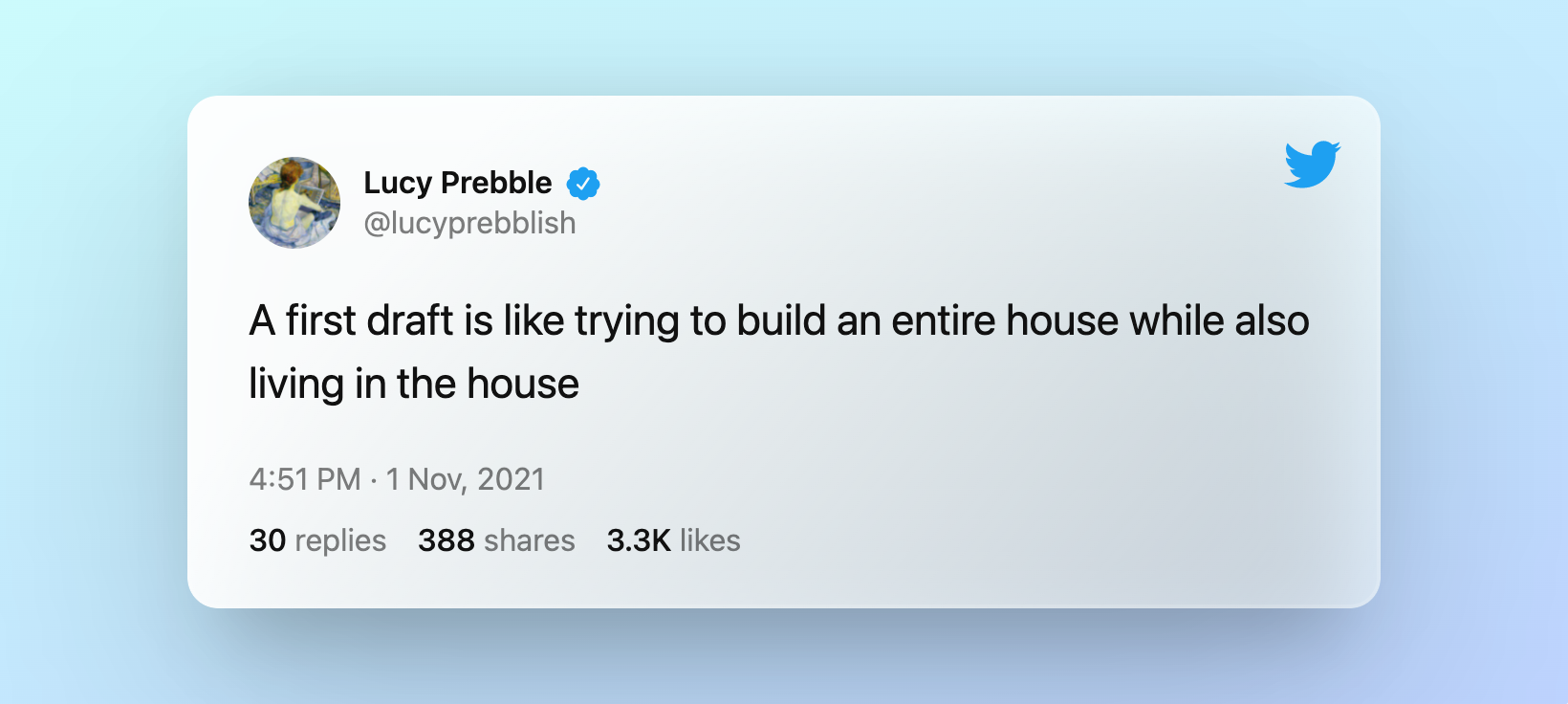The width and height of the screenshot is (1568, 704).
Task: Click the Twitter bird logo
Action: (x=1312, y=165)
